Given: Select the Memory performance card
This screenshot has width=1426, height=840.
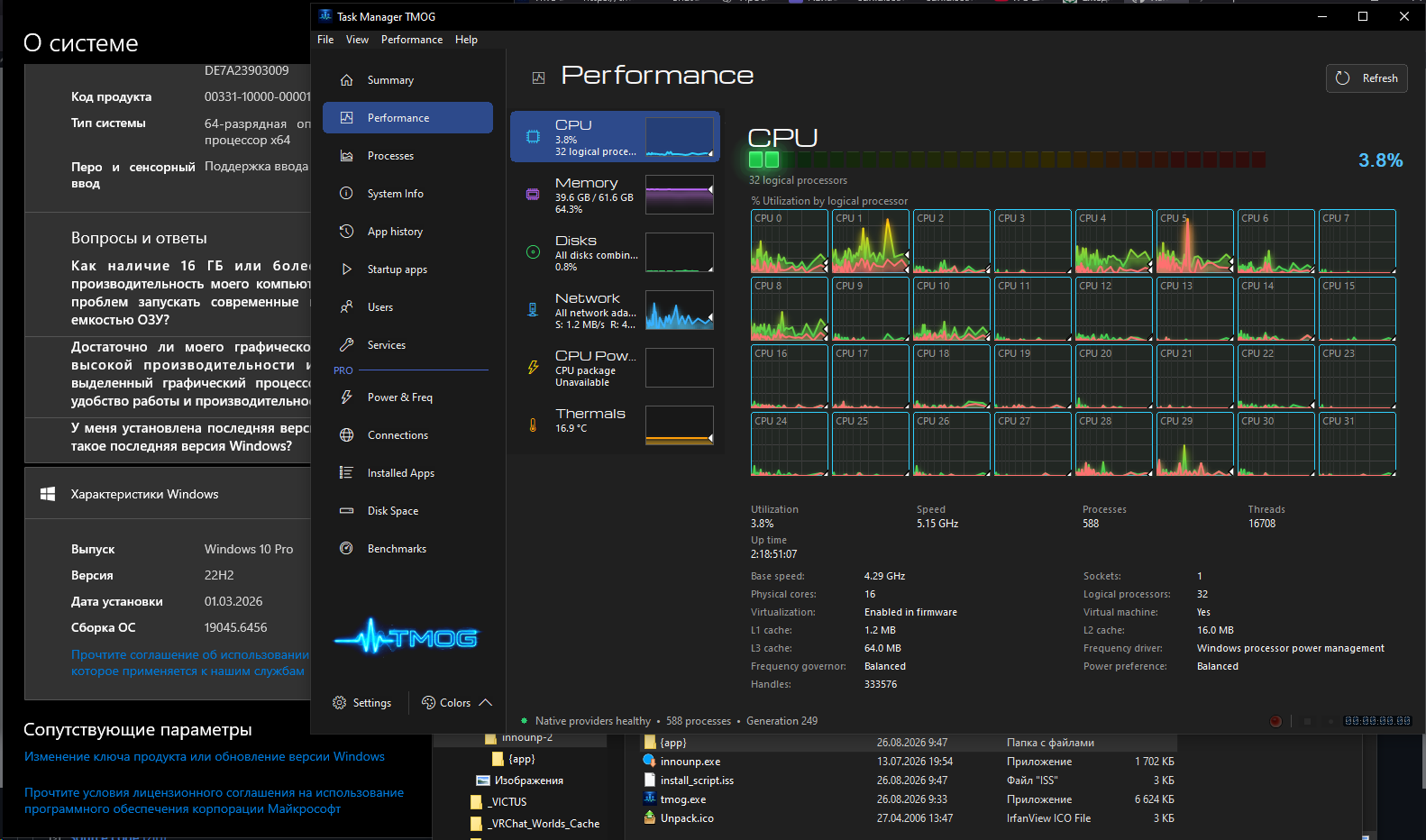Looking at the screenshot, I should tap(615, 195).
